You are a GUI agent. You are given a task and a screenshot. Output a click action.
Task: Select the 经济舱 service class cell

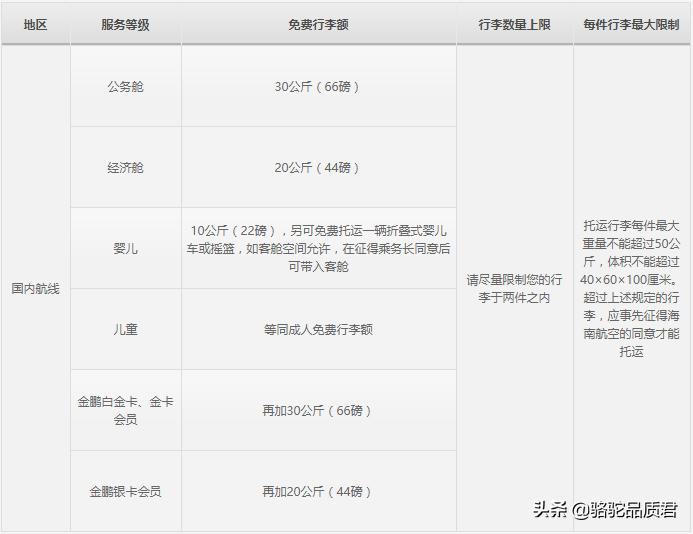[x=126, y=168]
